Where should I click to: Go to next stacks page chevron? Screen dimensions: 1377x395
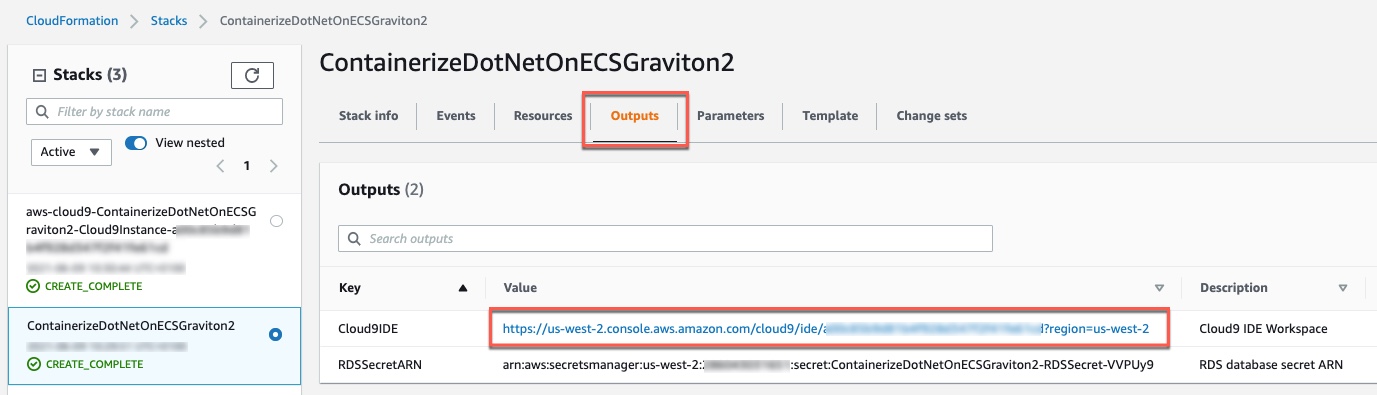pos(274,166)
